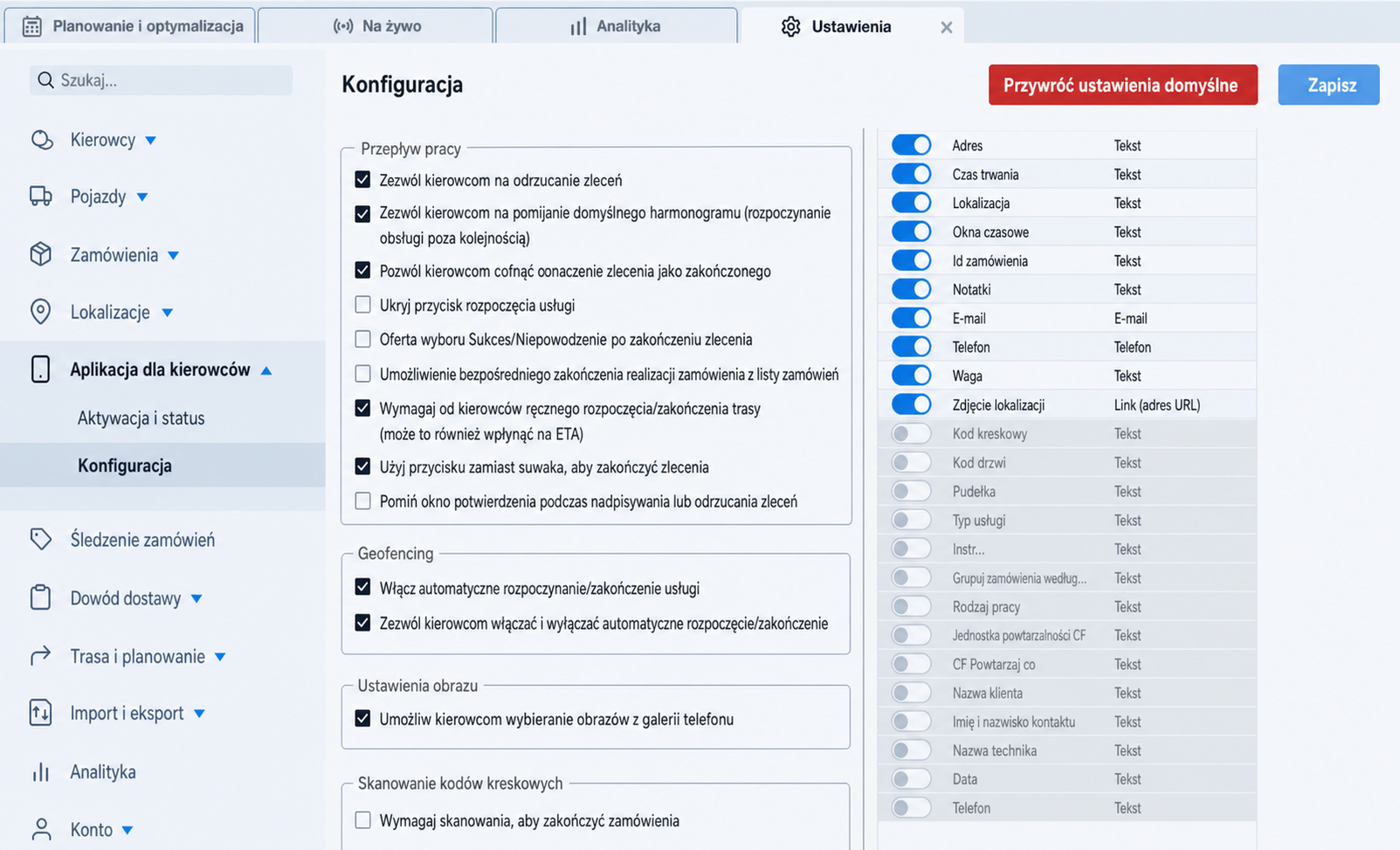Check Pomiń okno potwierdzenia checkbox
Image resolution: width=1400 pixels, height=850 pixels.
(362, 501)
